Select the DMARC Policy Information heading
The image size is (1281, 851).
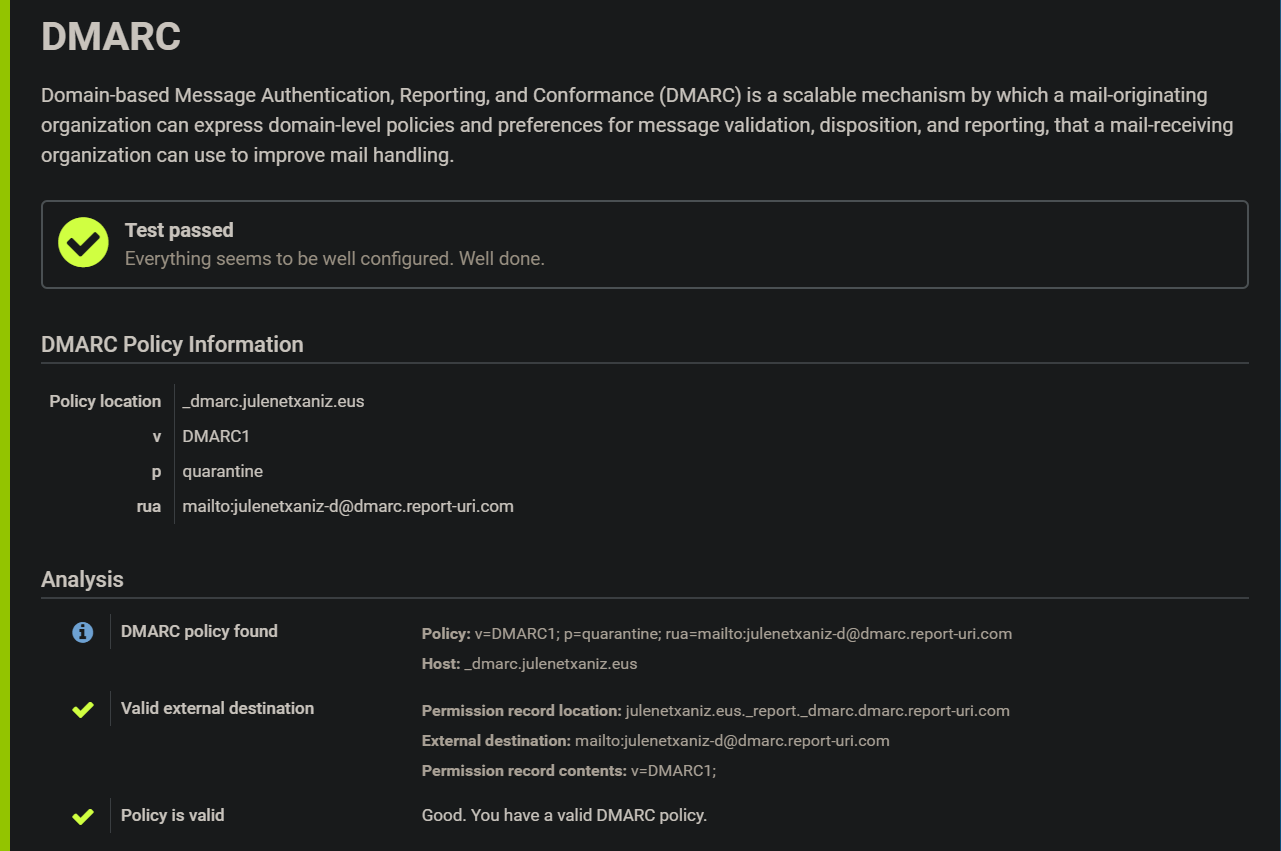(172, 345)
